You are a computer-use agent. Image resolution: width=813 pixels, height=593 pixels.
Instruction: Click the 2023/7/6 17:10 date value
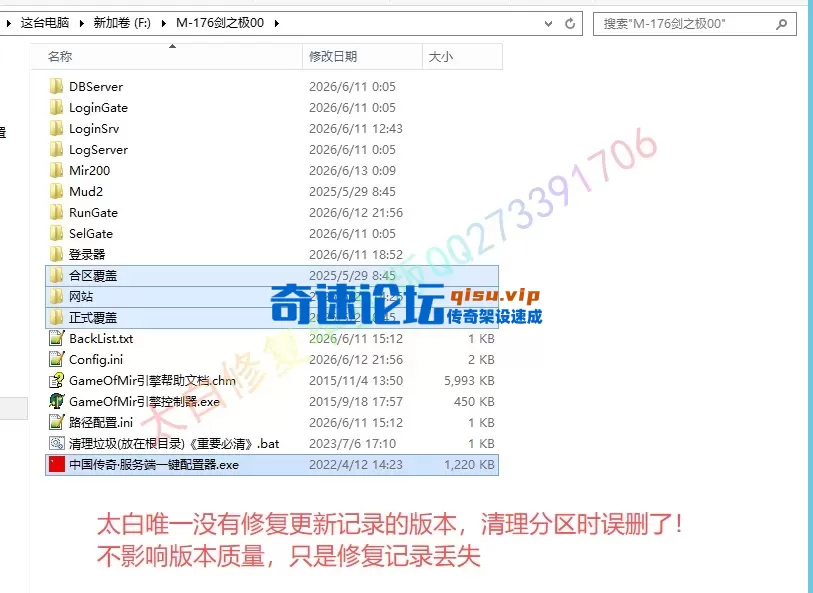pyautogui.click(x=353, y=444)
